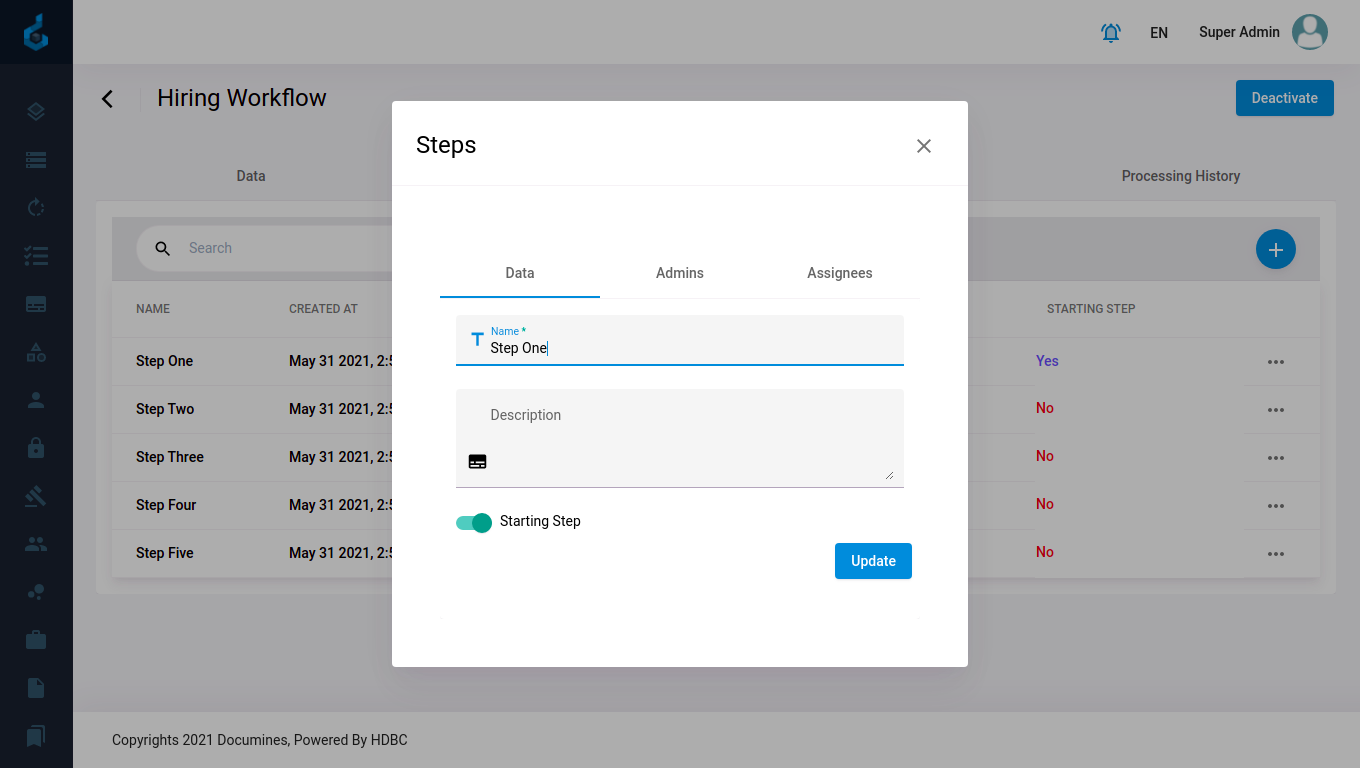Click the notification bell icon
The height and width of the screenshot is (768, 1360).
pos(1110,33)
